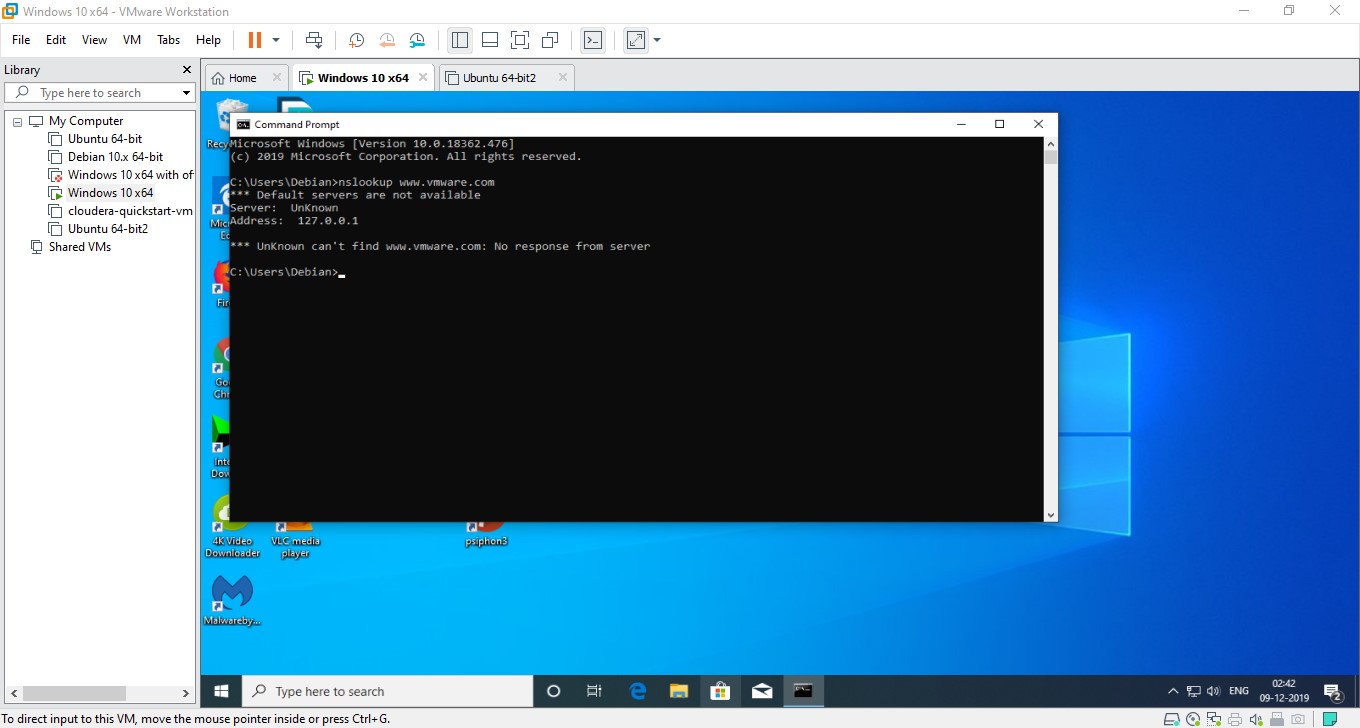Suspend the virtual machine
1360x728 pixels.
(255, 40)
